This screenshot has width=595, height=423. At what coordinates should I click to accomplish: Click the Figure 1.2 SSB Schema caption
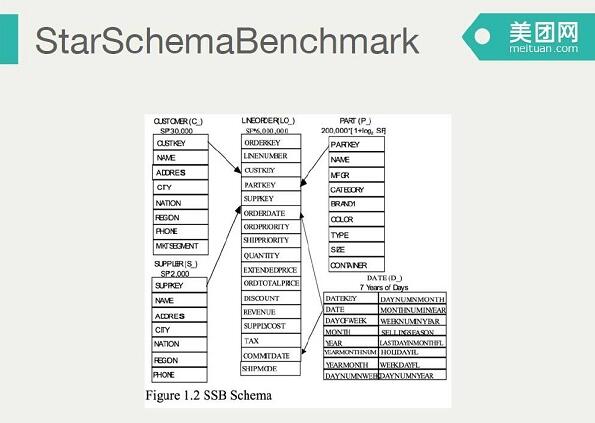click(x=209, y=395)
